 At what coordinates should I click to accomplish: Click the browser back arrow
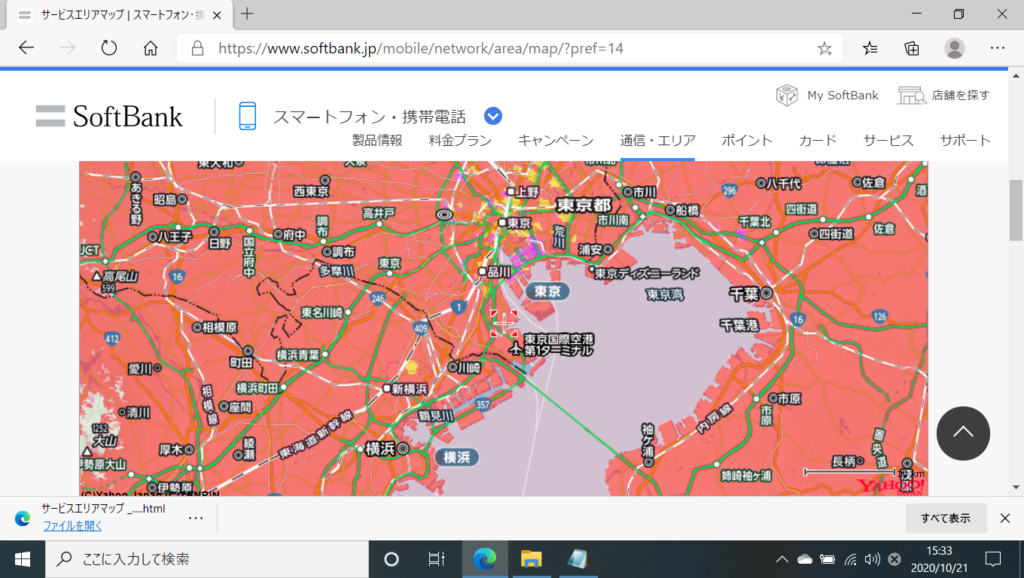(26, 48)
